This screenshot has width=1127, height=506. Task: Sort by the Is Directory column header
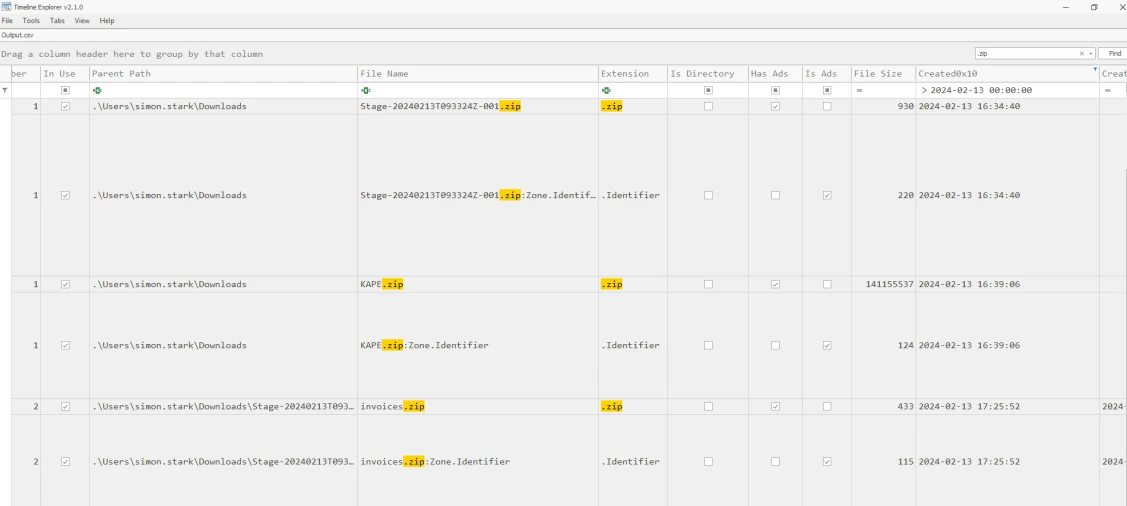[x=707, y=73]
